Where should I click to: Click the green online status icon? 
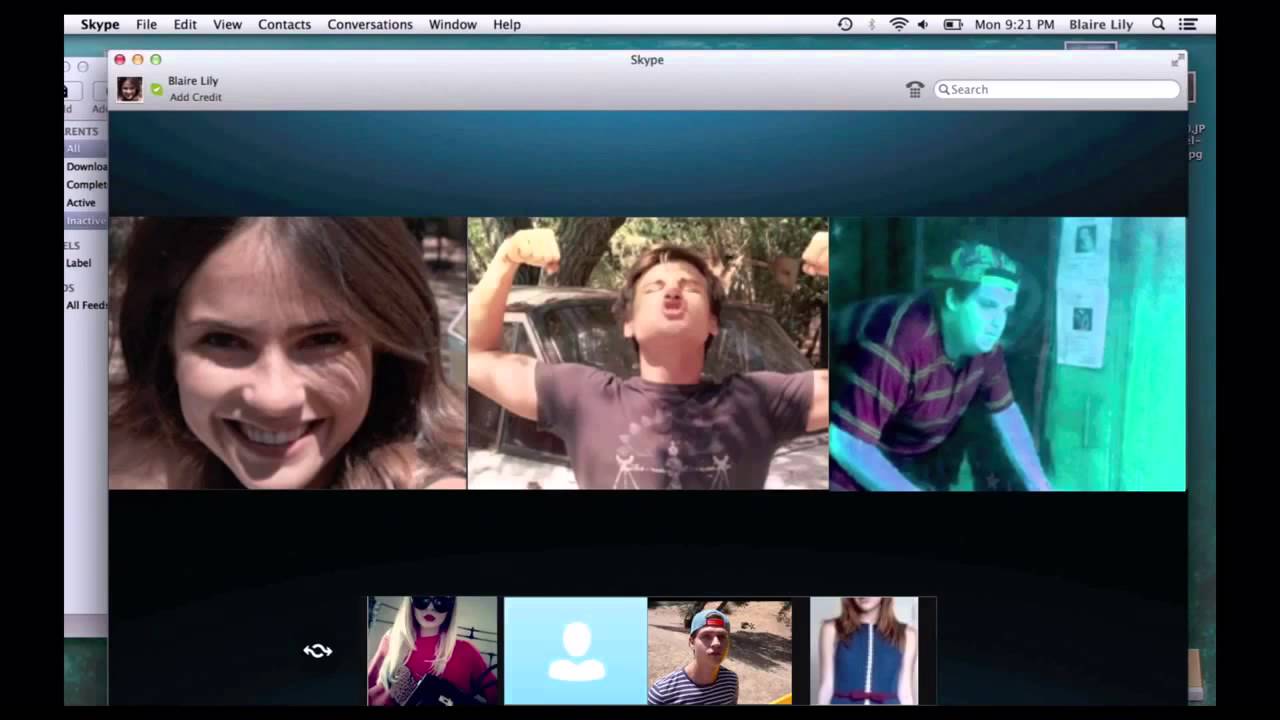(x=156, y=90)
